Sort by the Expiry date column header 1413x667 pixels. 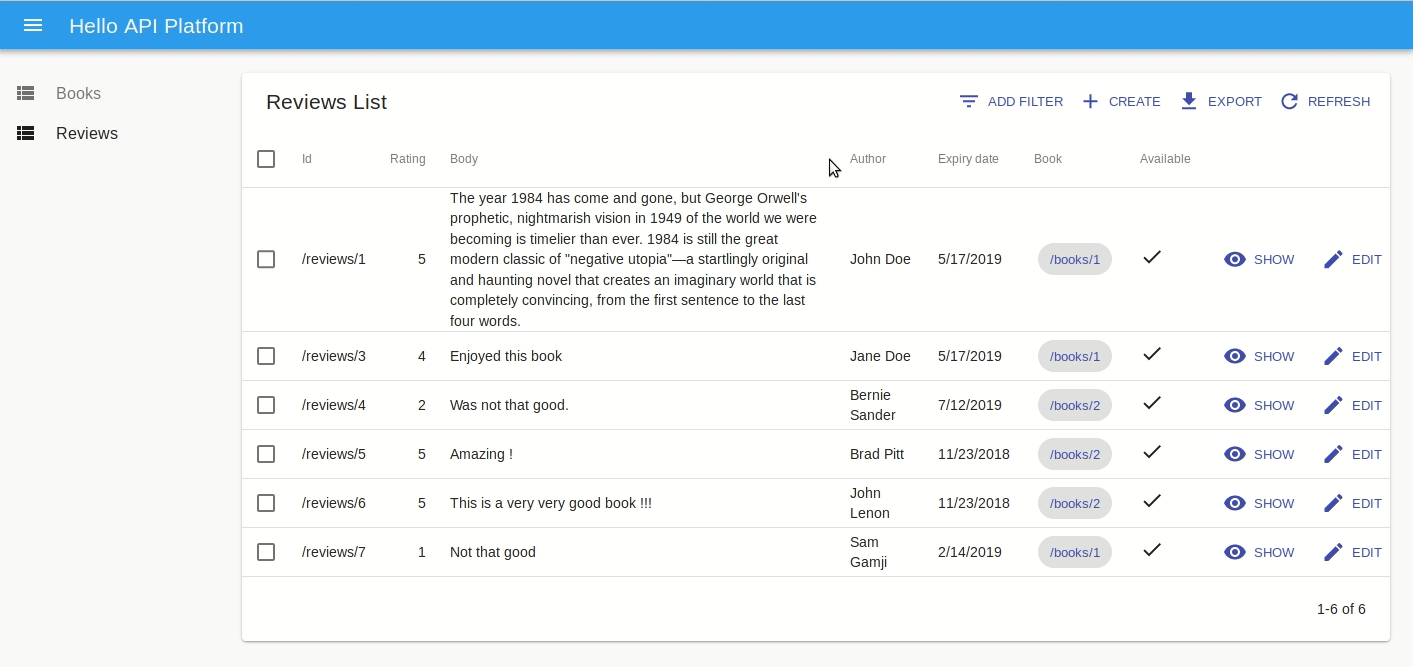coord(968,159)
